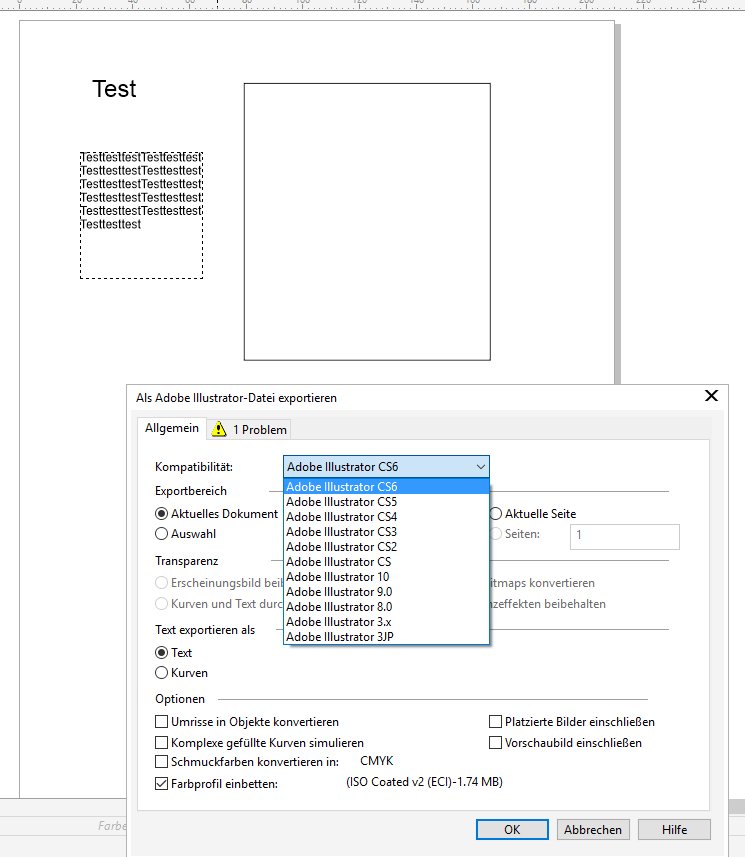Switch to the Allgemein tab
Image resolution: width=745 pixels, height=857 pixels.
point(172,428)
